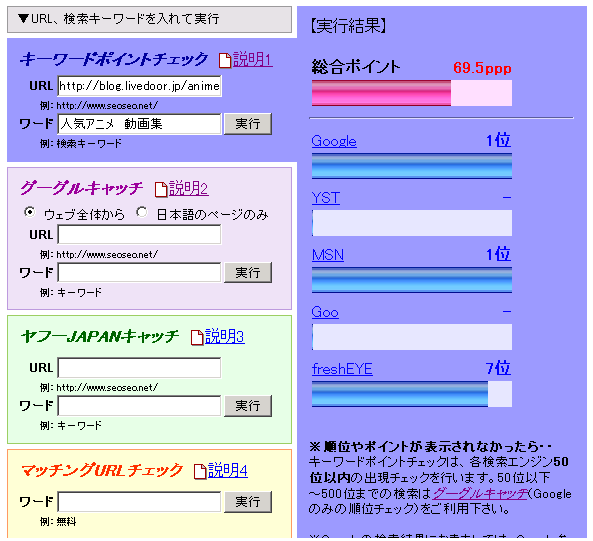Focus the ワード field in マッチングURLチェック
The height and width of the screenshot is (541, 593).
139,502
